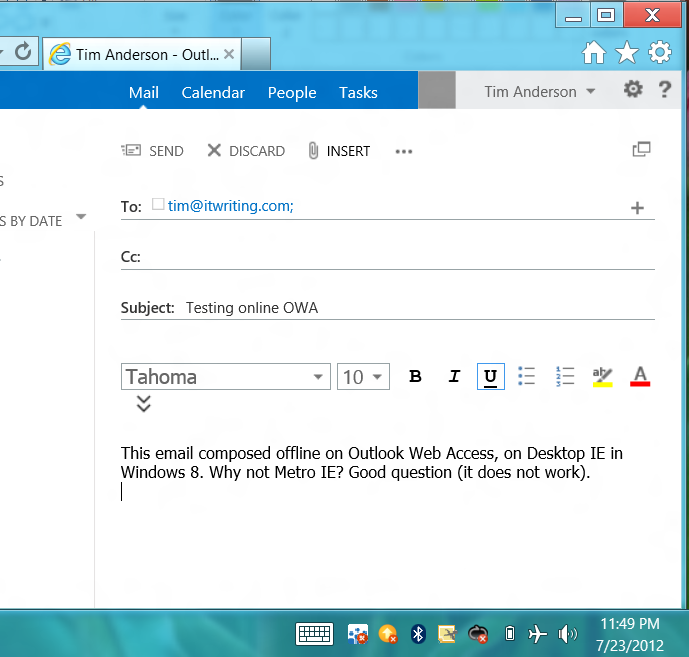
Task: Open a new browser tab
Action: pyautogui.click(x=256, y=54)
